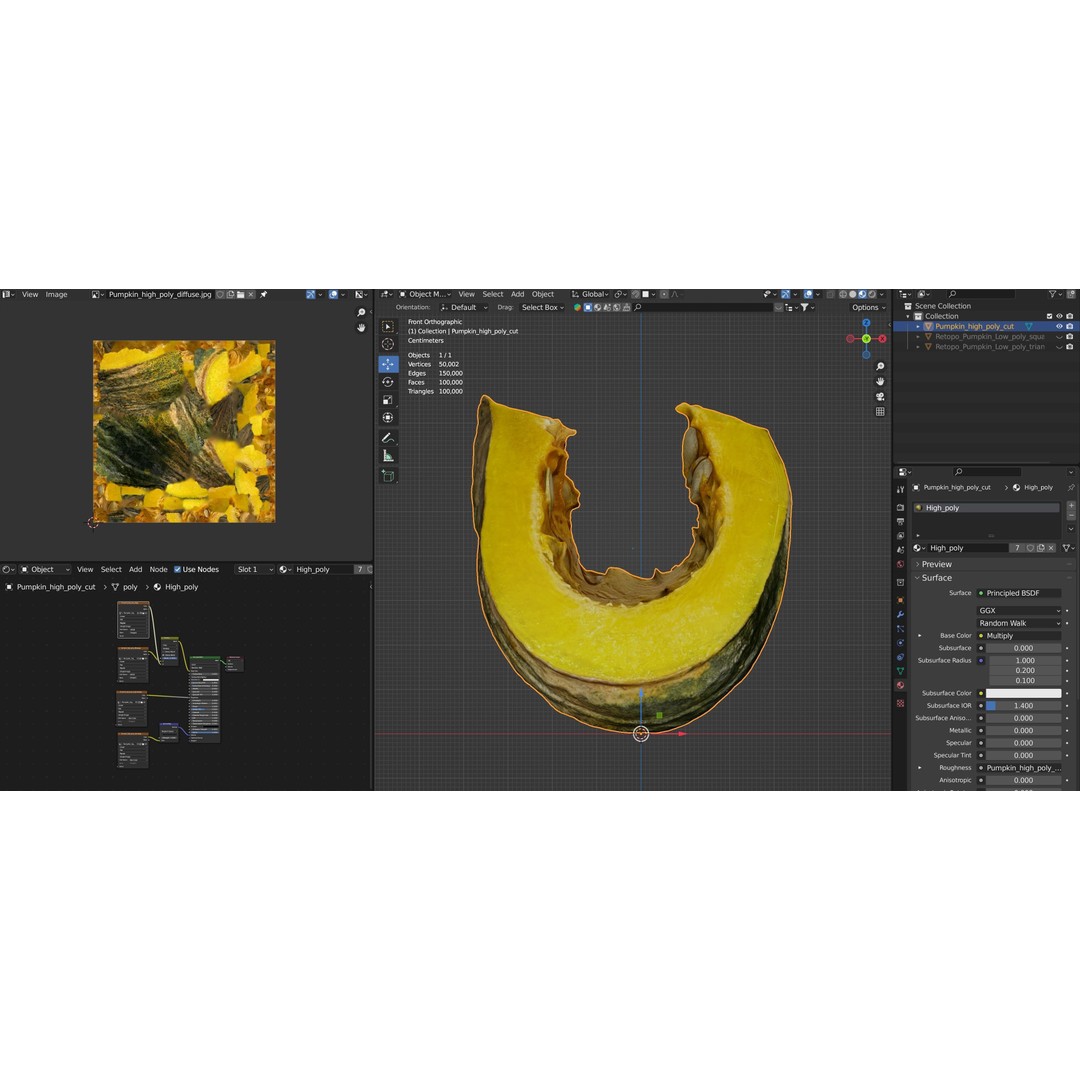Open the Select menu in 3D viewport
The height and width of the screenshot is (1080, 1080).
492,294
